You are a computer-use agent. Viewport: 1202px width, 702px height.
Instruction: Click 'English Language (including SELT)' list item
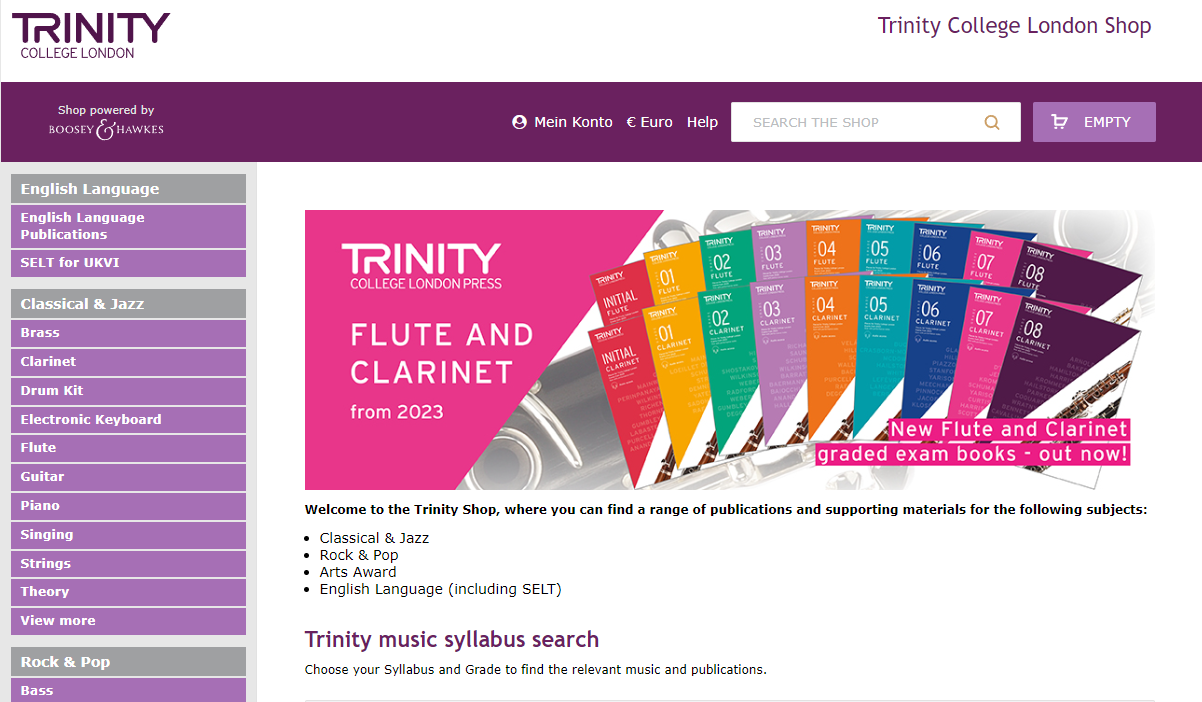click(441, 589)
